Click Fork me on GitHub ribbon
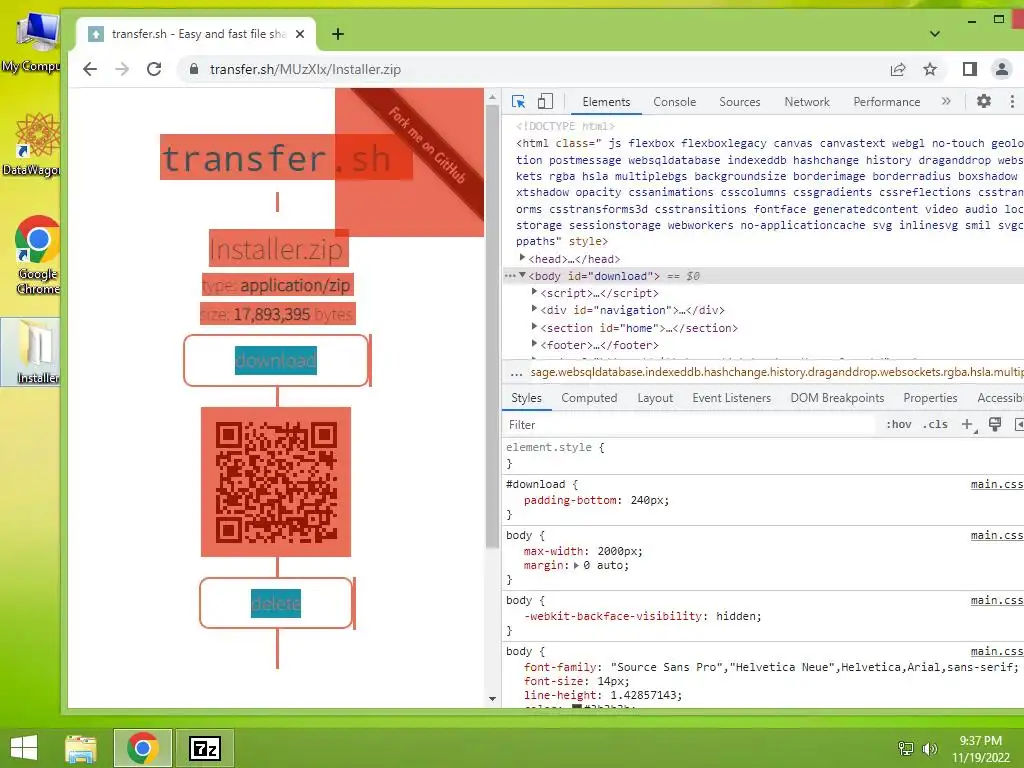The height and width of the screenshot is (768, 1024). coord(427,145)
